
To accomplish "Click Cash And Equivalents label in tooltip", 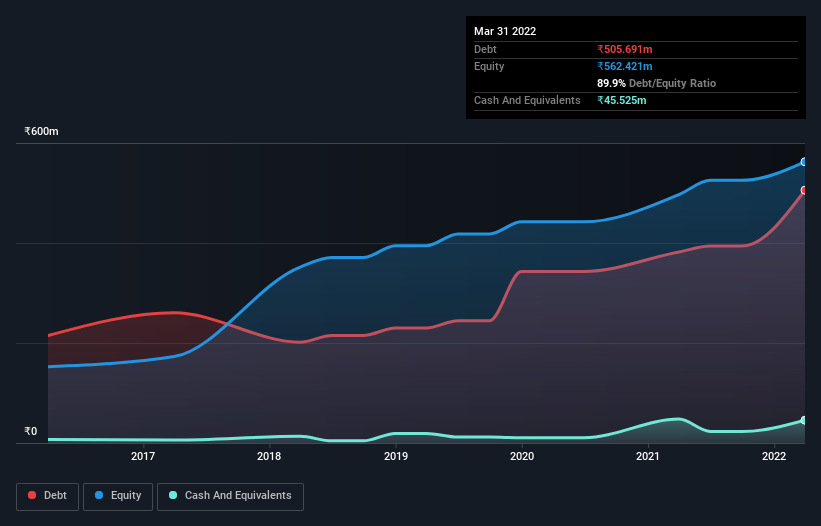I will point(527,100).
